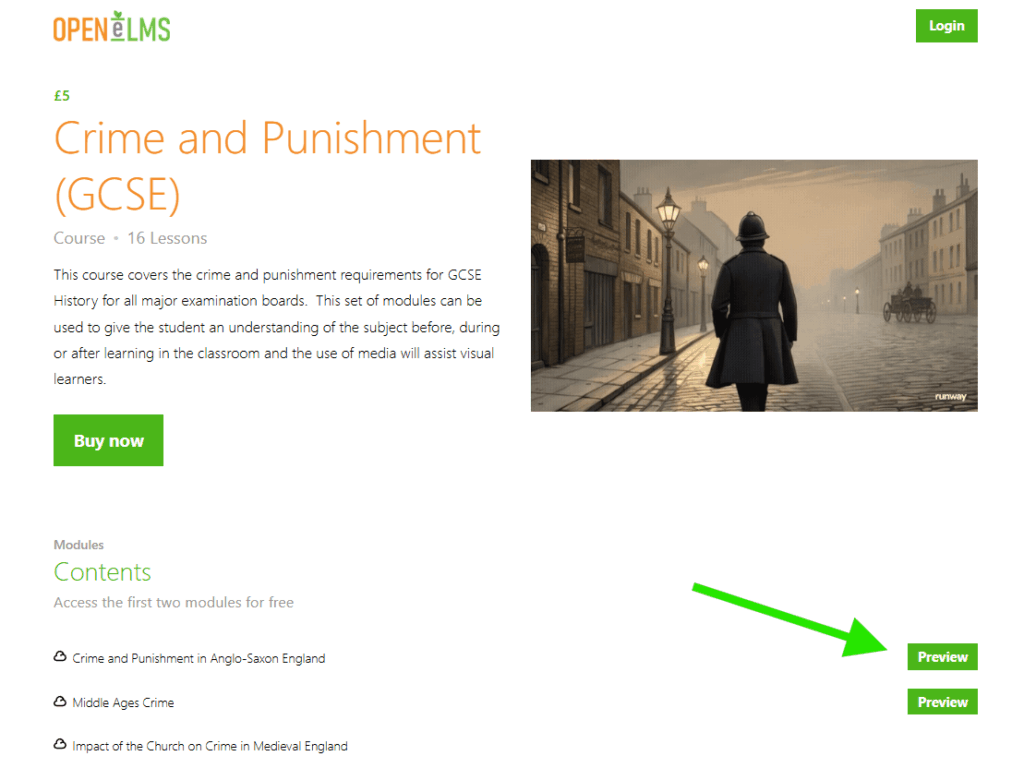Preview the Anglo-Saxon England module

pos(942,657)
